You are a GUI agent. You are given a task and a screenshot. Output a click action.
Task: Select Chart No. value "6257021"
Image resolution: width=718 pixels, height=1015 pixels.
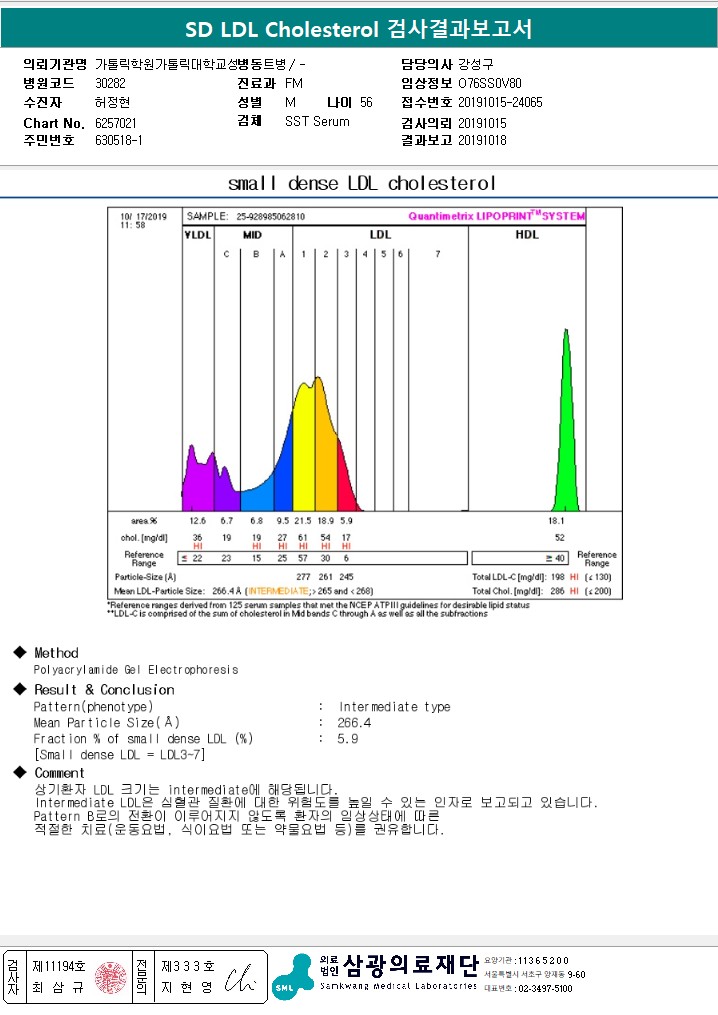click(116, 123)
